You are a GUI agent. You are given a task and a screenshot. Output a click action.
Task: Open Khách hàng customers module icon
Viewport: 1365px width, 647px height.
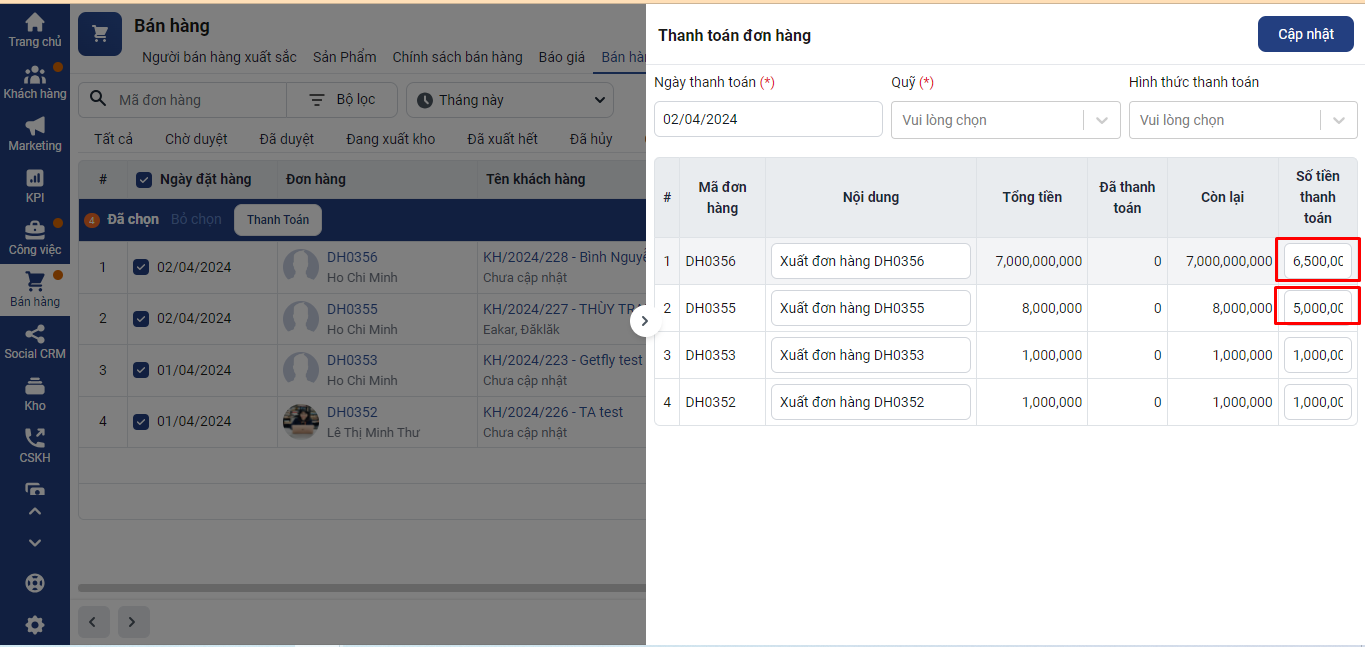click(x=35, y=76)
